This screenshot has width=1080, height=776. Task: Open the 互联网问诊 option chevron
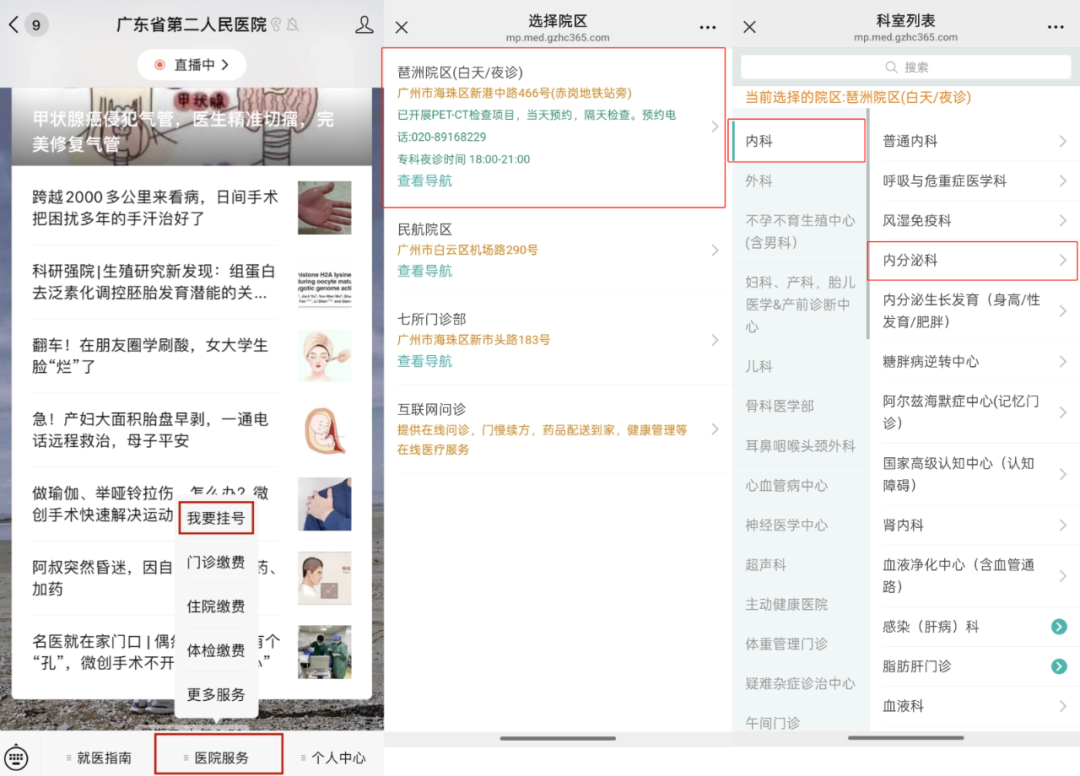[x=714, y=429]
